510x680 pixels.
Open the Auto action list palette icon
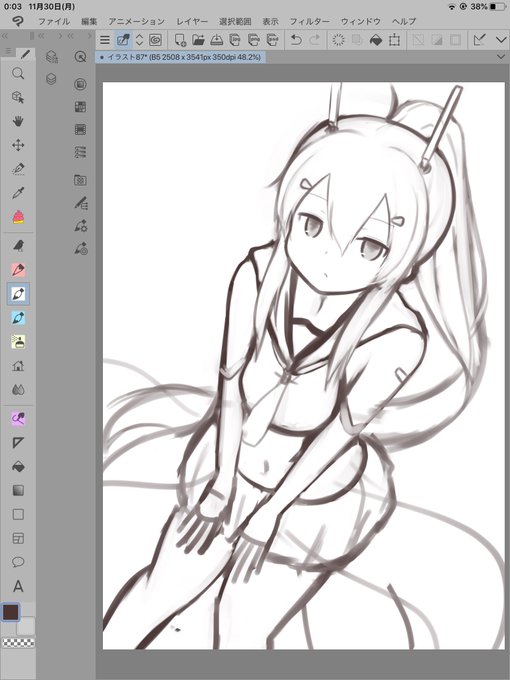point(80,152)
